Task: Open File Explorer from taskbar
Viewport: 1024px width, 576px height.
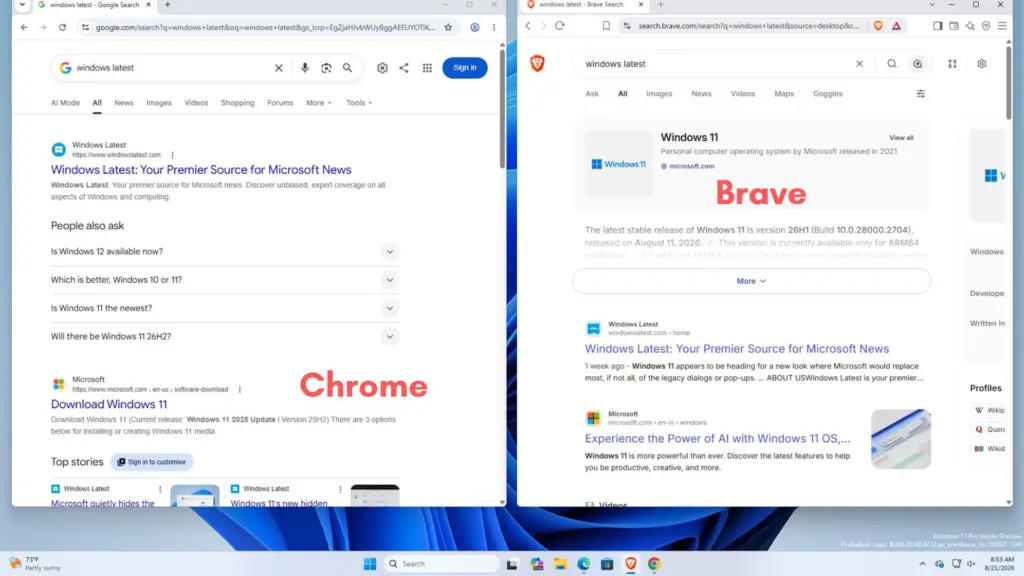Action: click(x=560, y=564)
